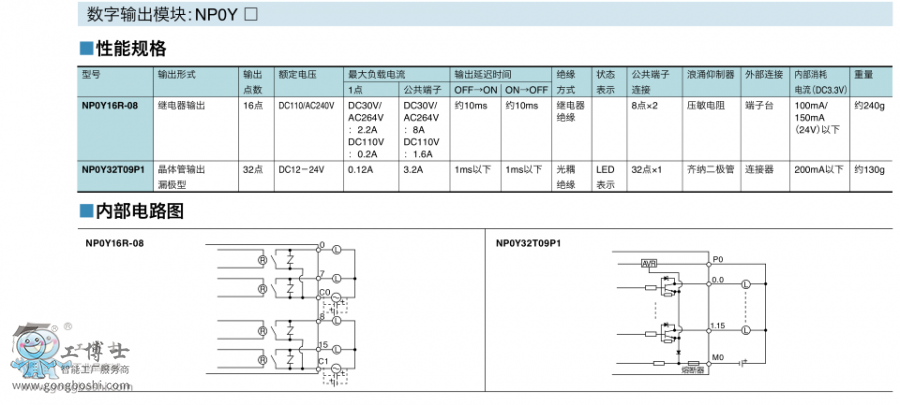Click the blue square beside 性能规格 heading

pyautogui.click(x=87, y=49)
